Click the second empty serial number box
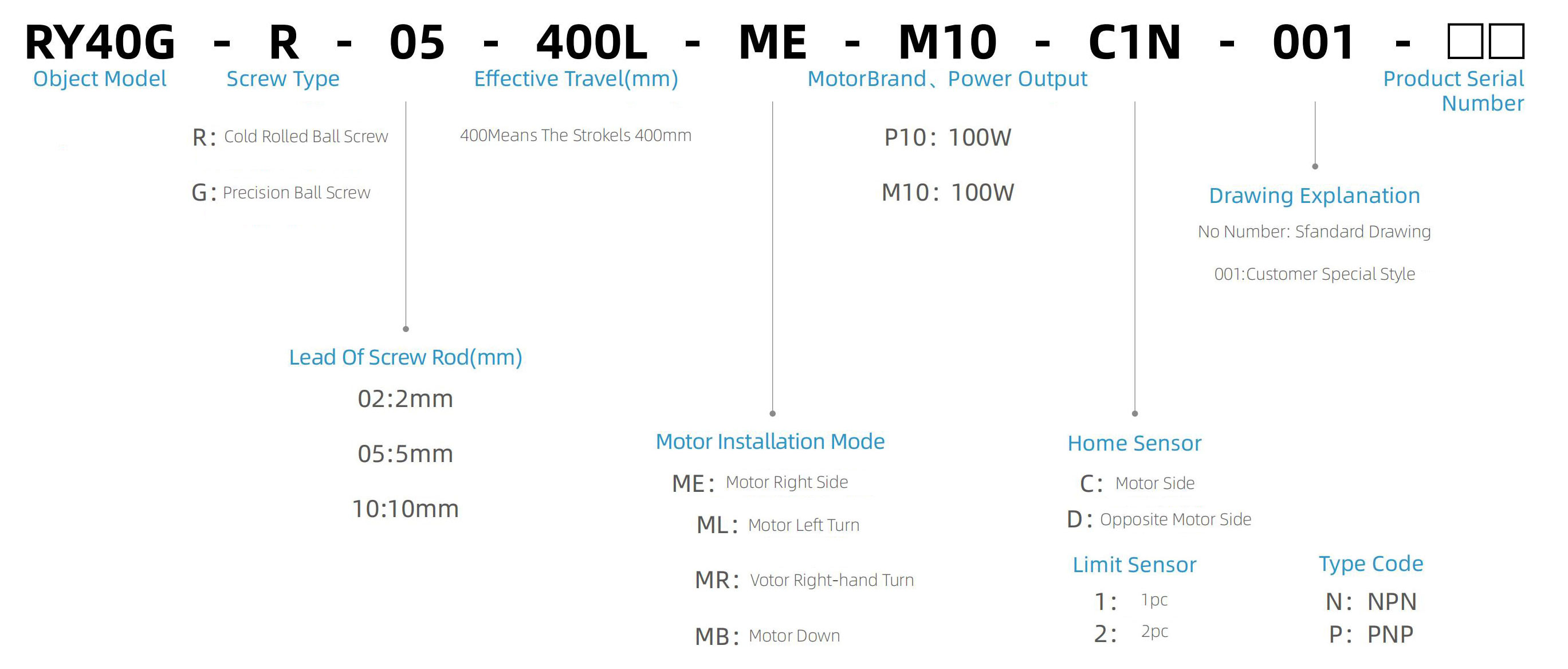 pyautogui.click(x=1506, y=41)
